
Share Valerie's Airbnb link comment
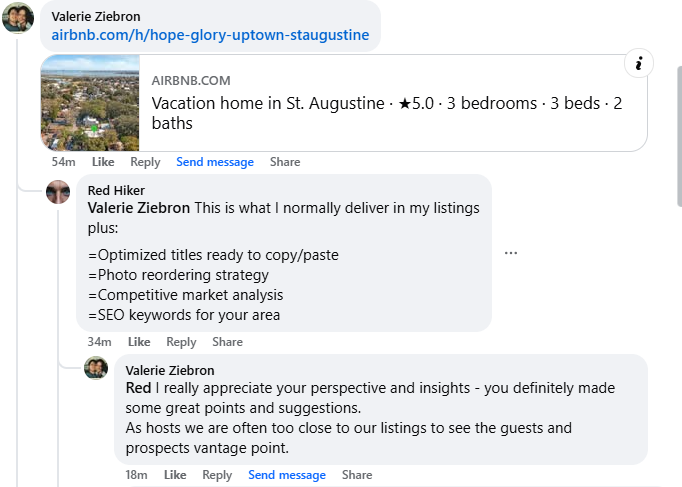click(x=285, y=162)
